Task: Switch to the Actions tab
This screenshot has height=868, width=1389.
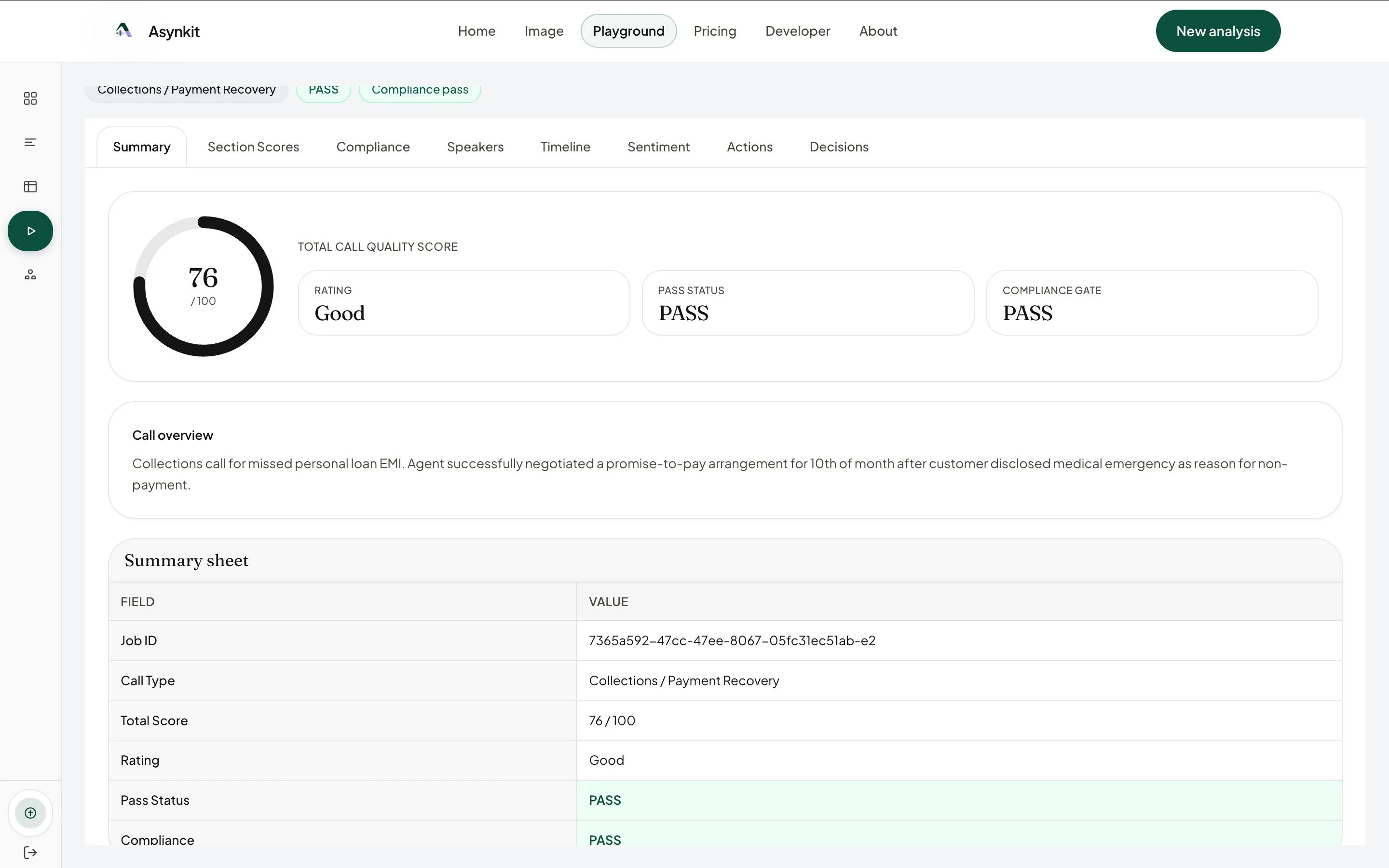Action: click(749, 147)
